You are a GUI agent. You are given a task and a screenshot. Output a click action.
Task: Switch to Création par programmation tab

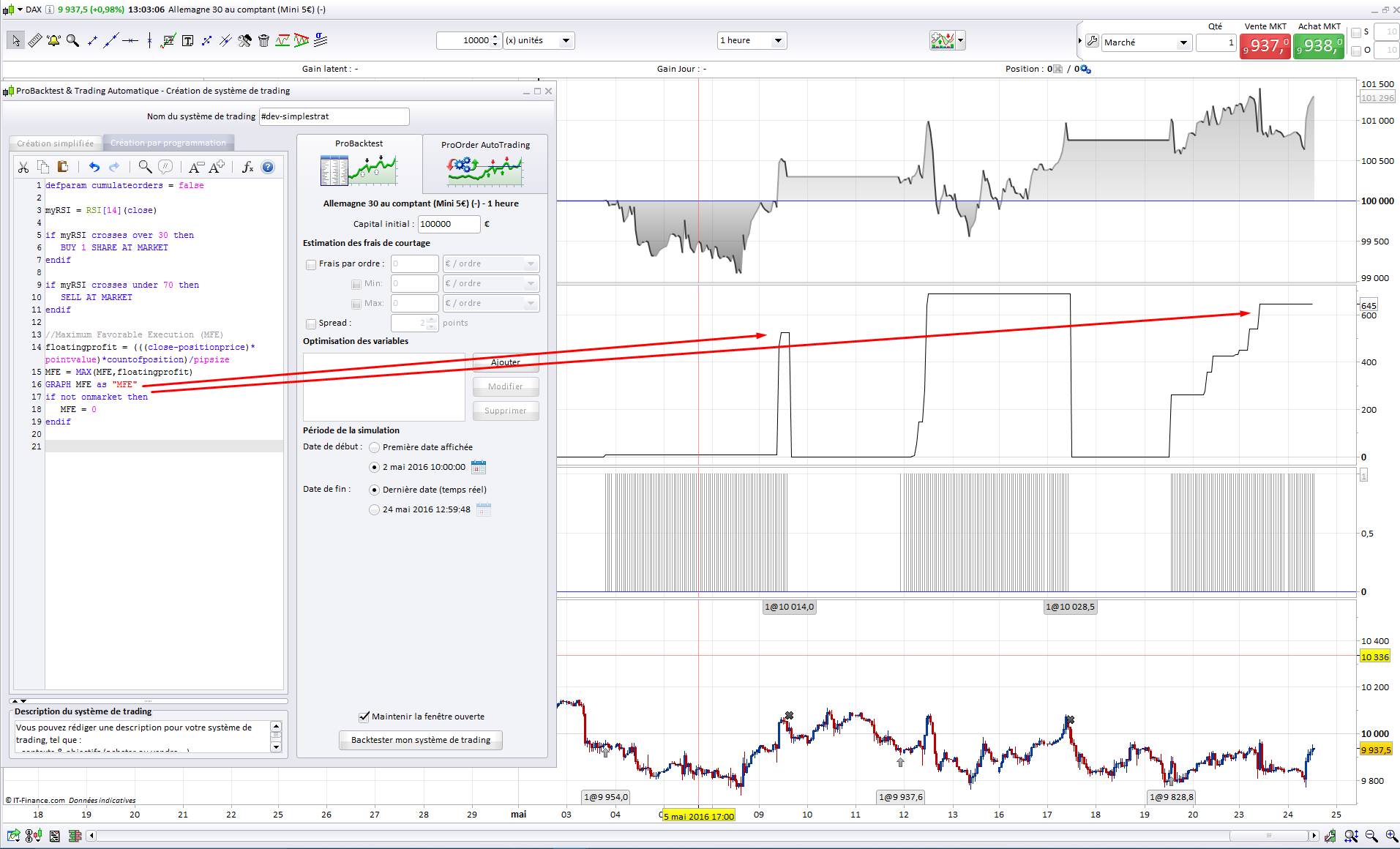click(168, 143)
